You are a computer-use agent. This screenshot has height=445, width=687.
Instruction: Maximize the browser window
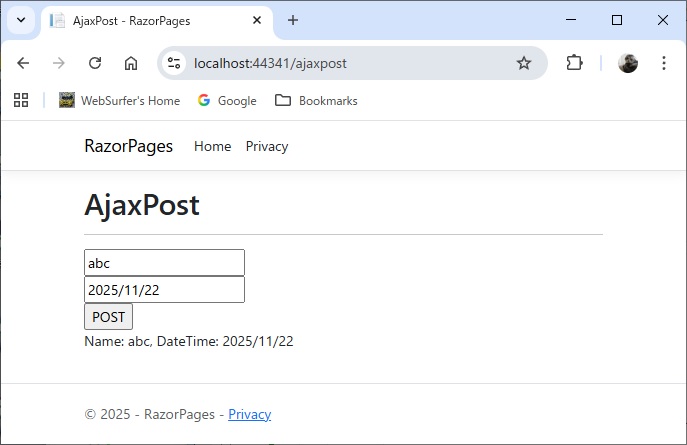617,20
